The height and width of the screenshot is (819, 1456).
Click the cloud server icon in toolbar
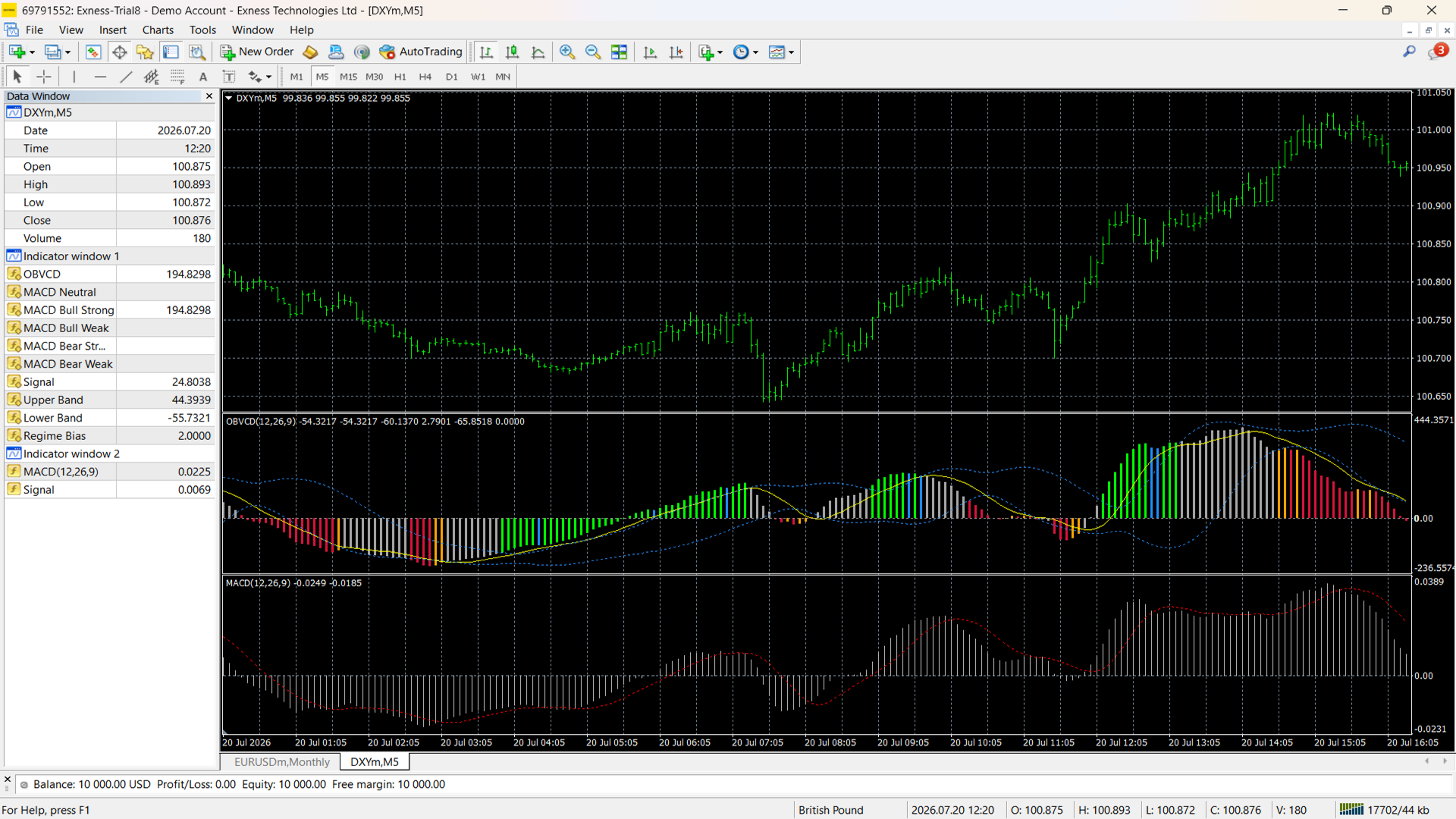(x=336, y=52)
